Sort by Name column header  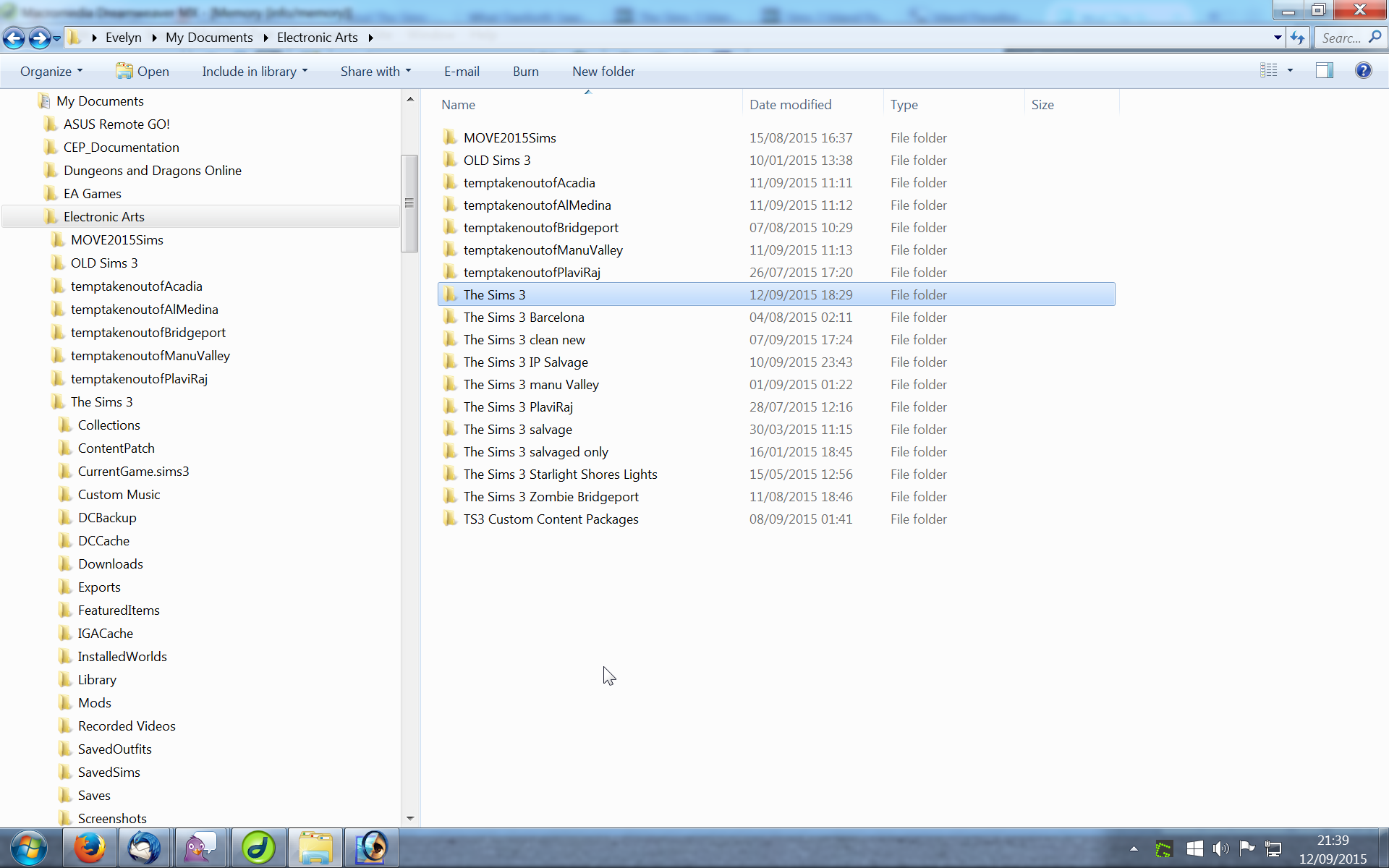(589, 104)
